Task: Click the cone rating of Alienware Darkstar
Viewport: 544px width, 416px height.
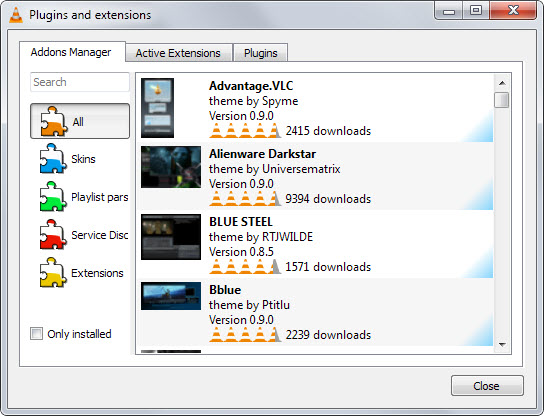Action: click(245, 199)
